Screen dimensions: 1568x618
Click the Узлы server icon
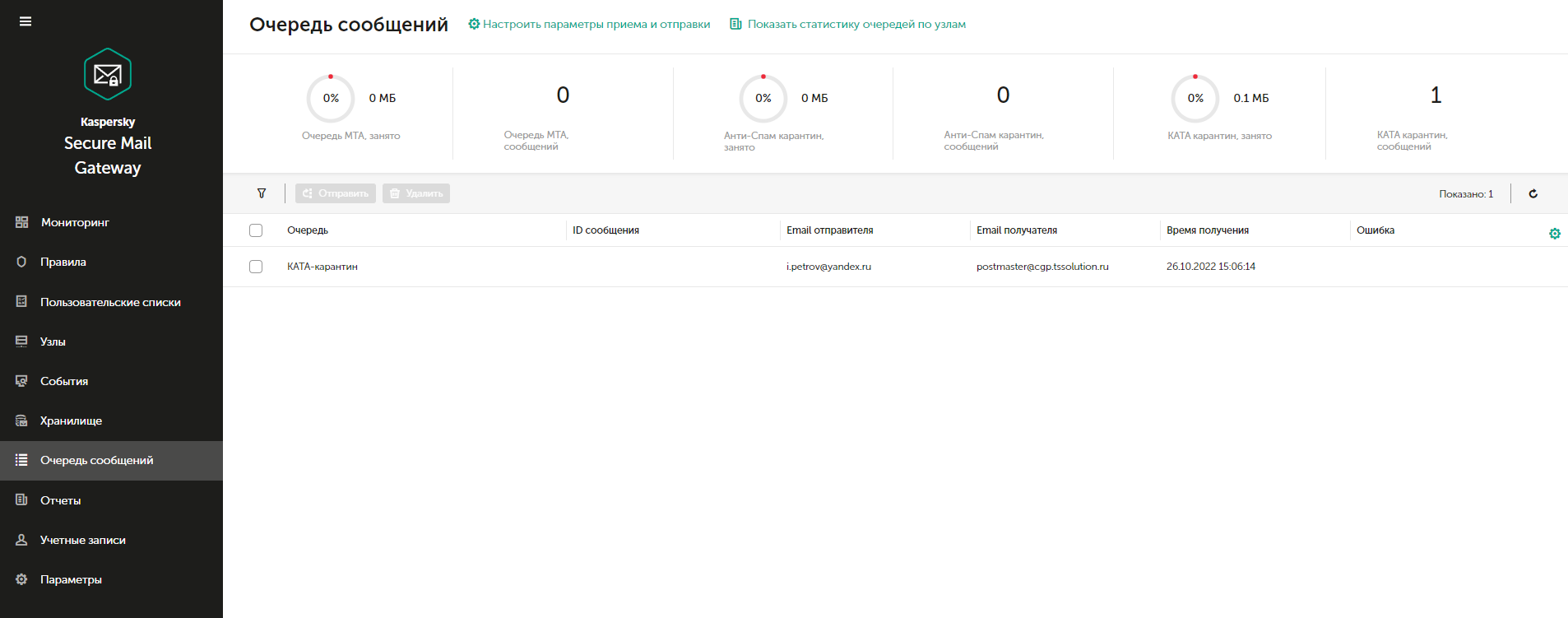point(22,341)
